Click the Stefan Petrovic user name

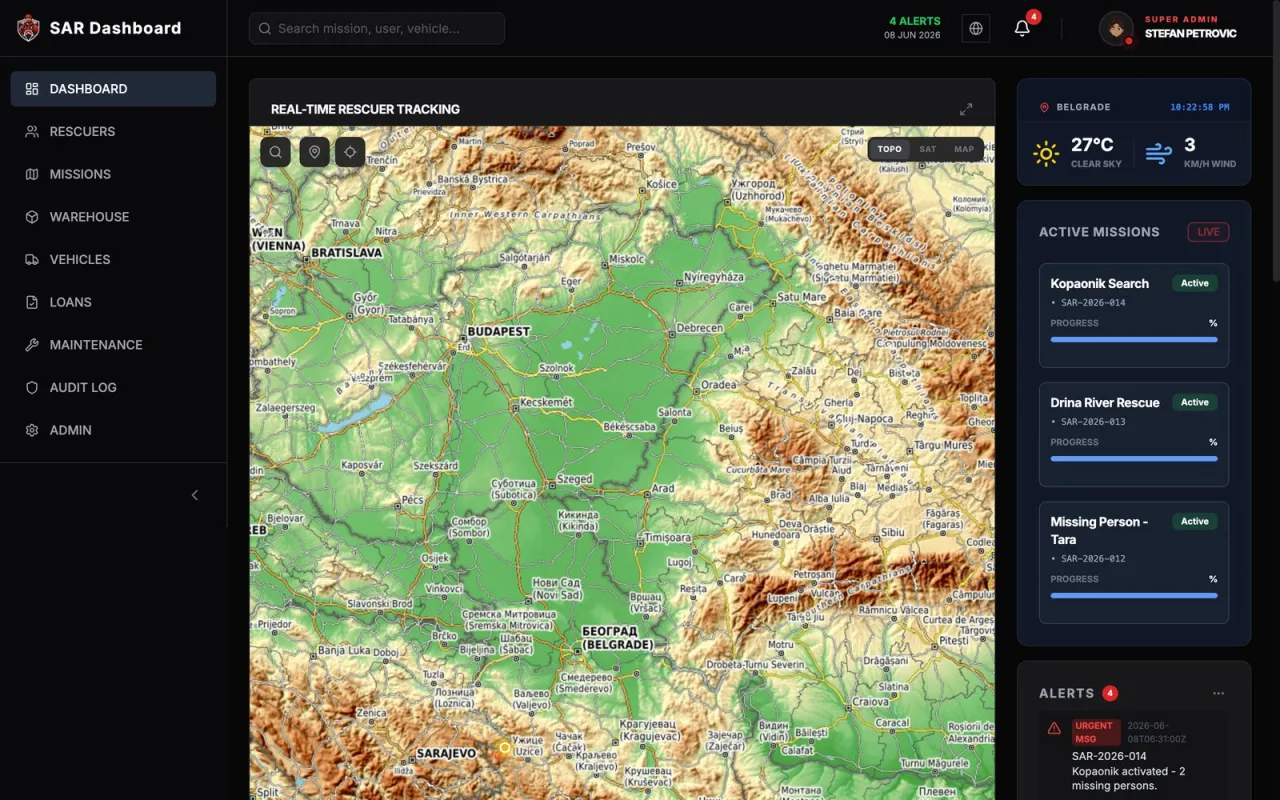[1190, 34]
